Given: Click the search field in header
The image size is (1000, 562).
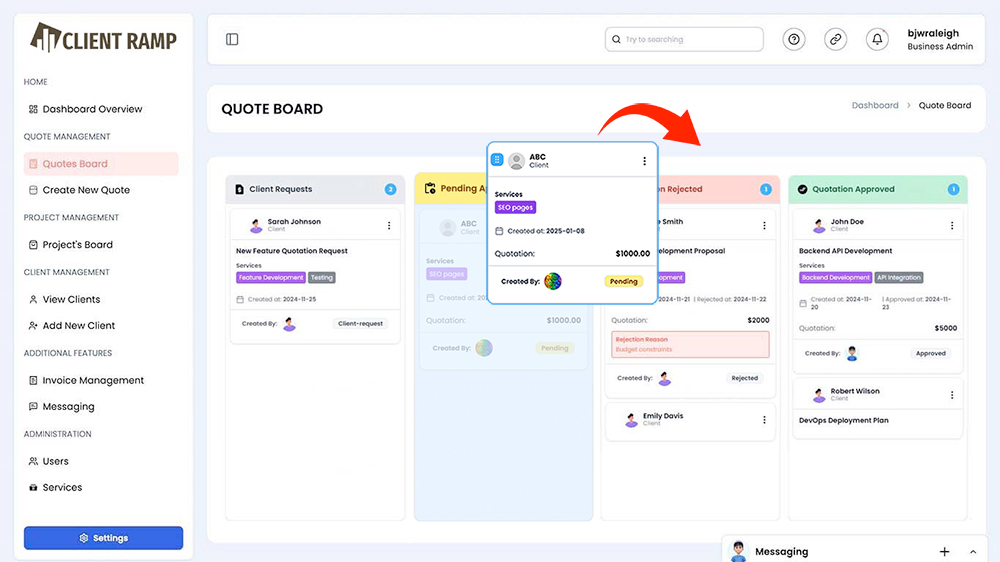Looking at the screenshot, I should tap(684, 40).
